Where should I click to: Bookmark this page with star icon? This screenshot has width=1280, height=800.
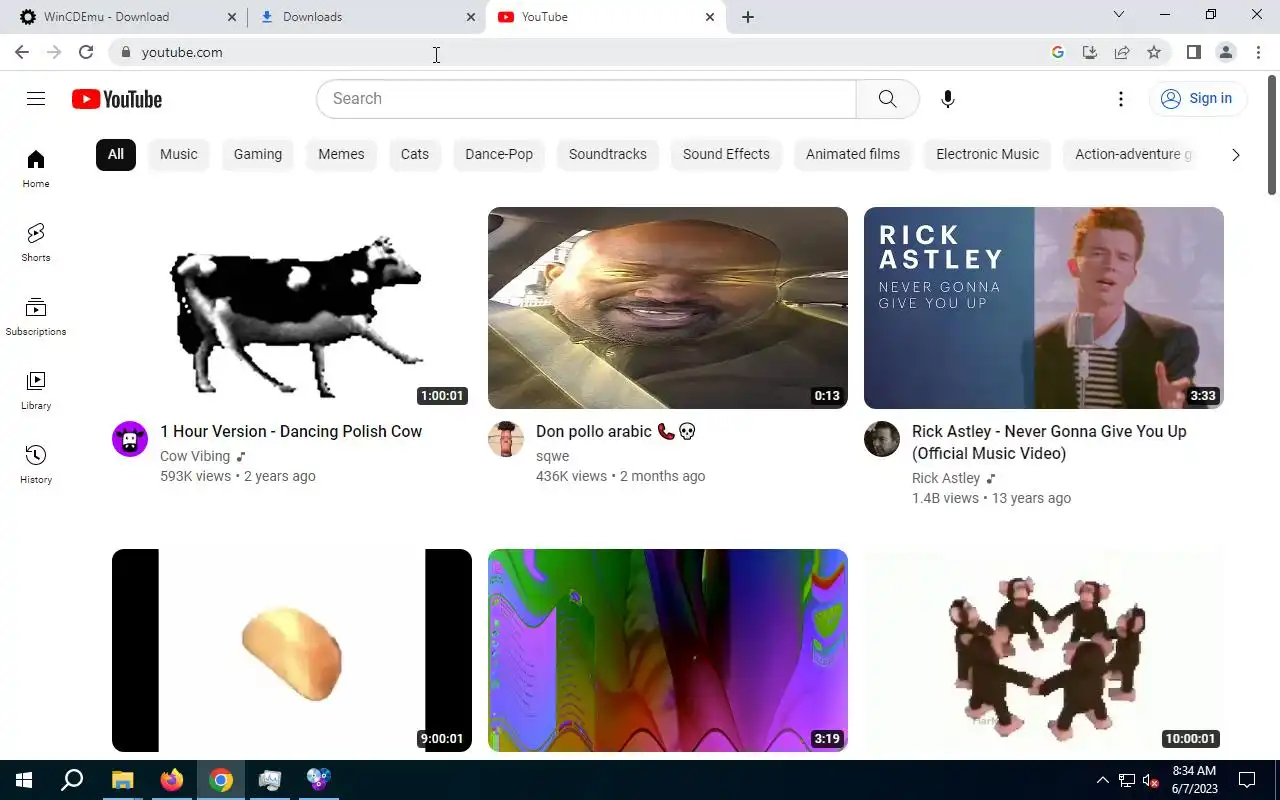click(x=1154, y=52)
